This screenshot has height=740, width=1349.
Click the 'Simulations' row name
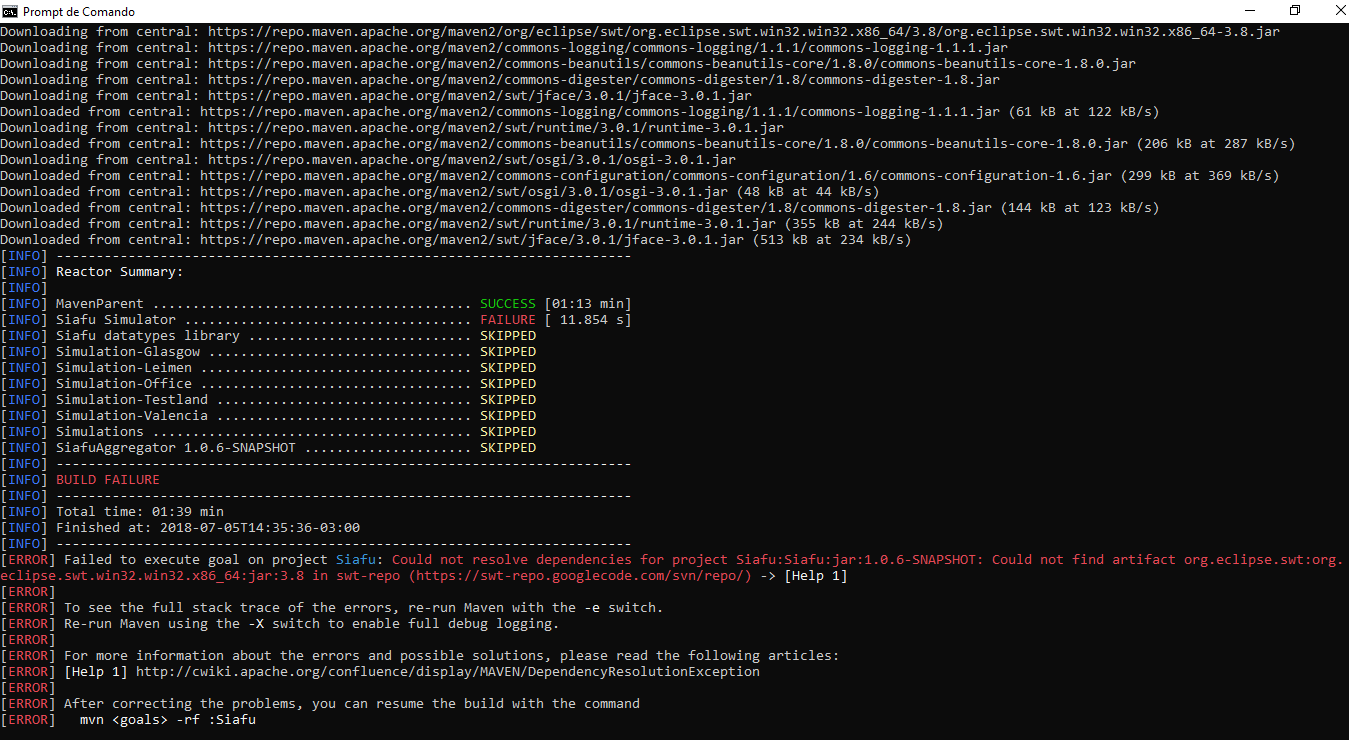(100, 432)
